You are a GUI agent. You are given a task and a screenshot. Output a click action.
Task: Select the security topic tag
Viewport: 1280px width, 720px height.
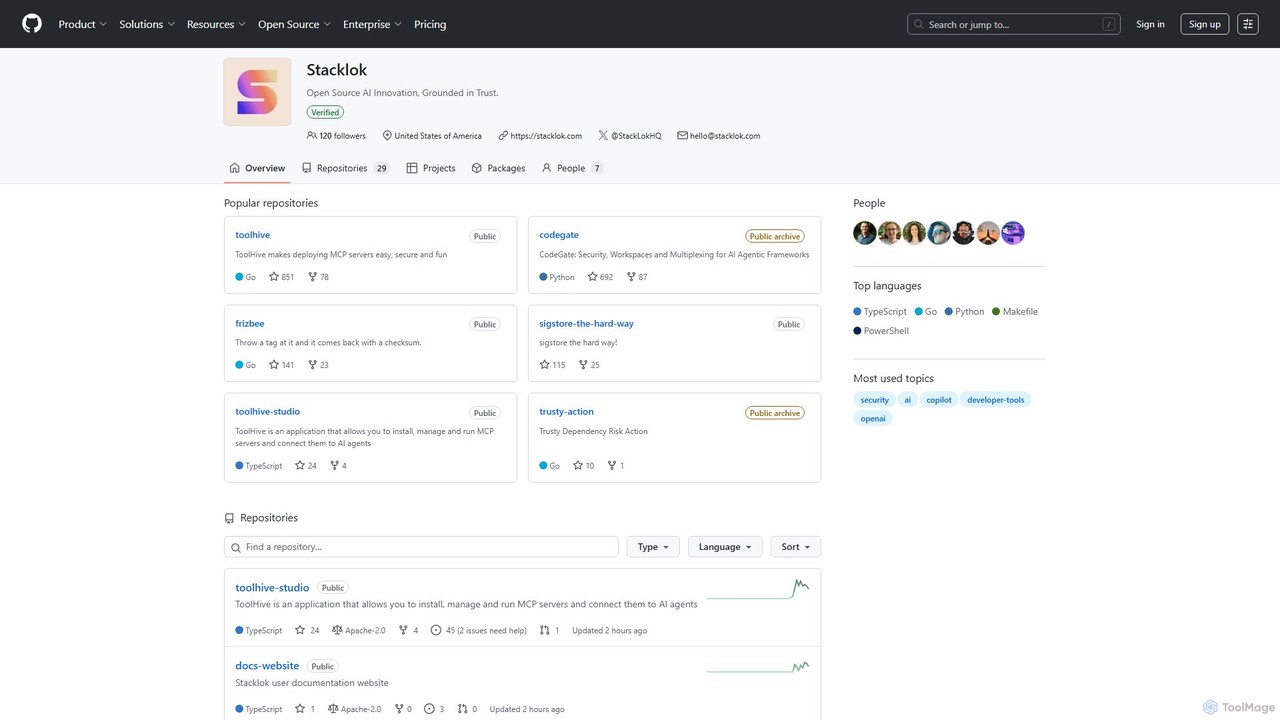coord(875,400)
